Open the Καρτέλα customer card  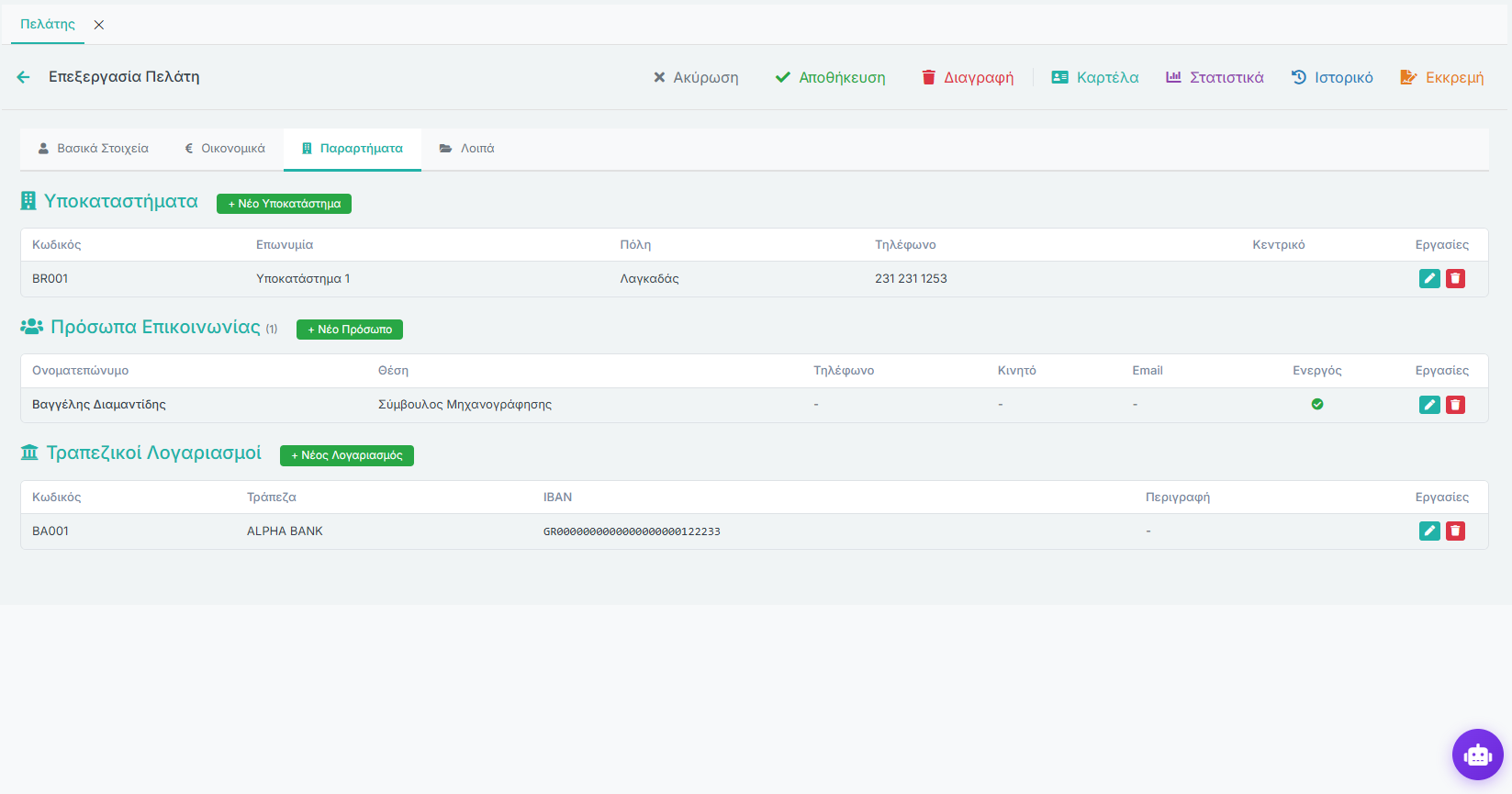(1095, 77)
